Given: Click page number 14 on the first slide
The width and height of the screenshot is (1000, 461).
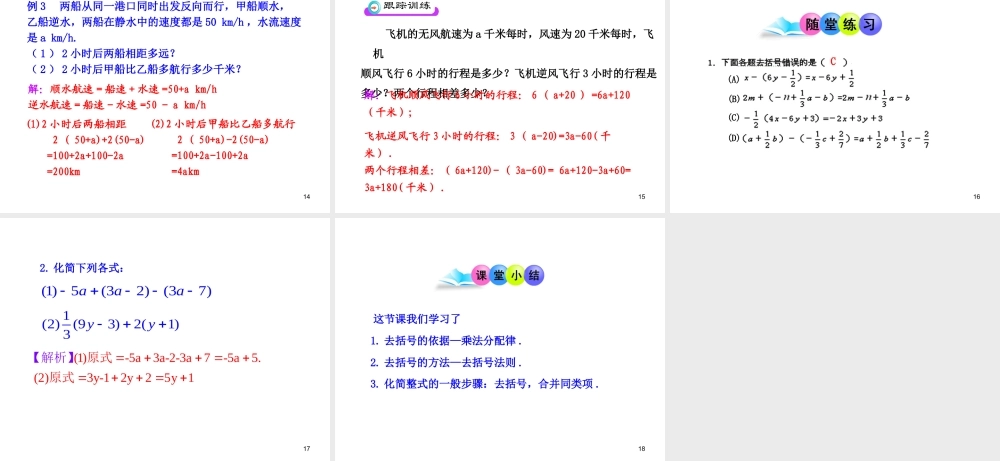Looking at the screenshot, I should coord(307,197).
